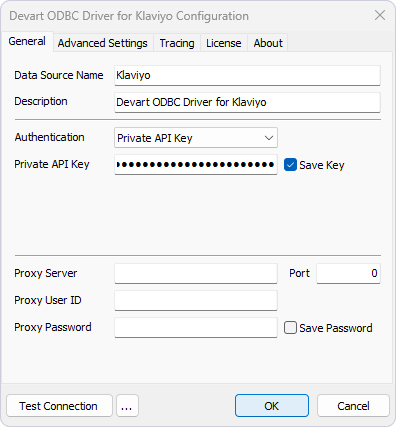
Task: Click the Private API Key label
Action: coord(52,164)
